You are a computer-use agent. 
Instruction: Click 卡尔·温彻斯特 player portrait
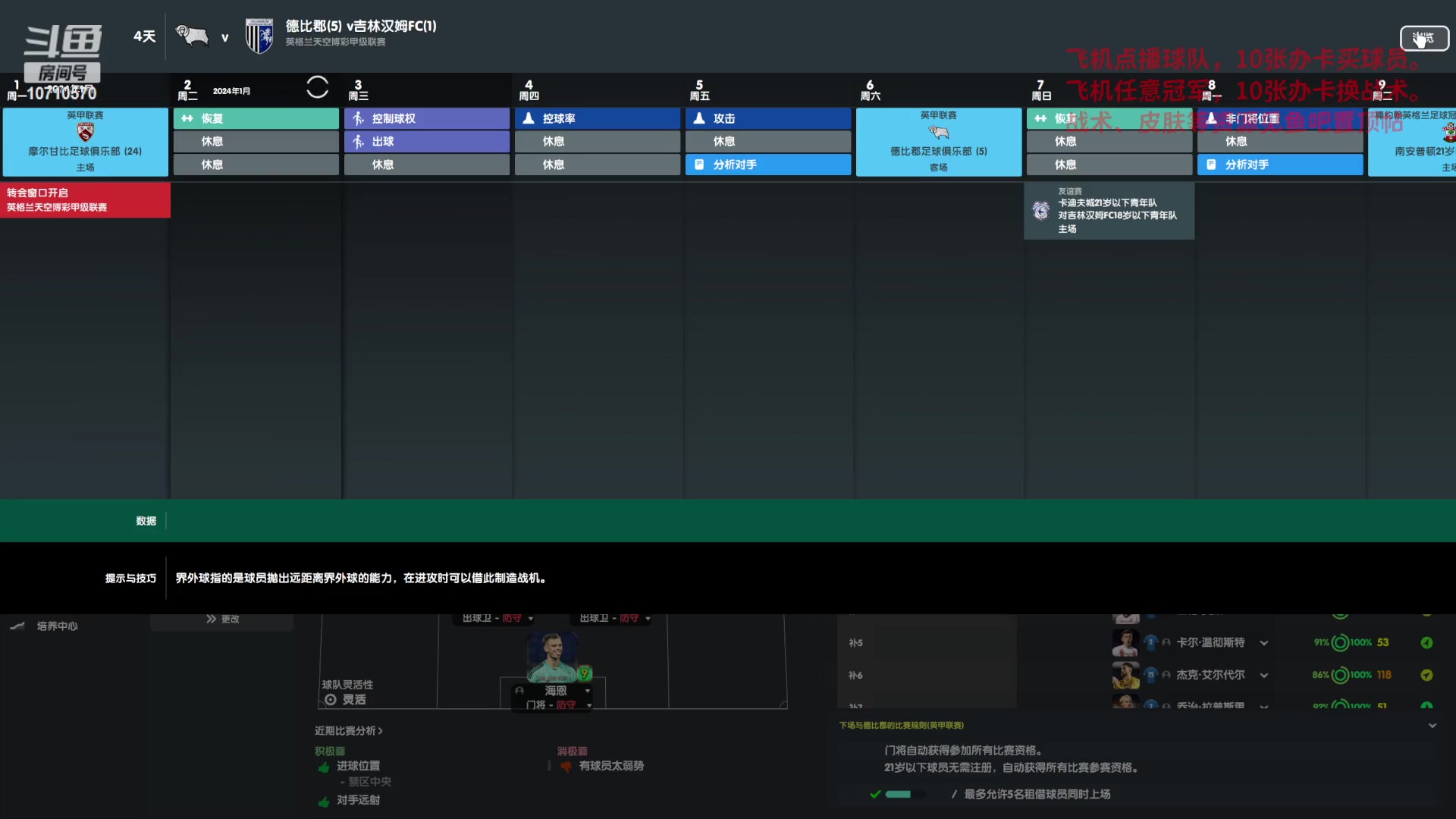tap(1125, 643)
